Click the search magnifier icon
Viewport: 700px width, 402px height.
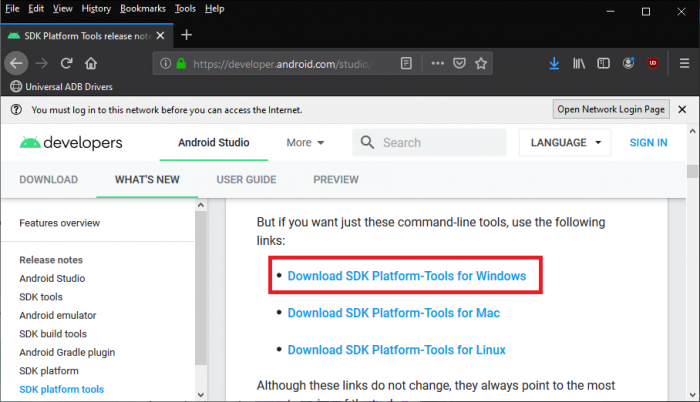pyautogui.click(x=367, y=142)
